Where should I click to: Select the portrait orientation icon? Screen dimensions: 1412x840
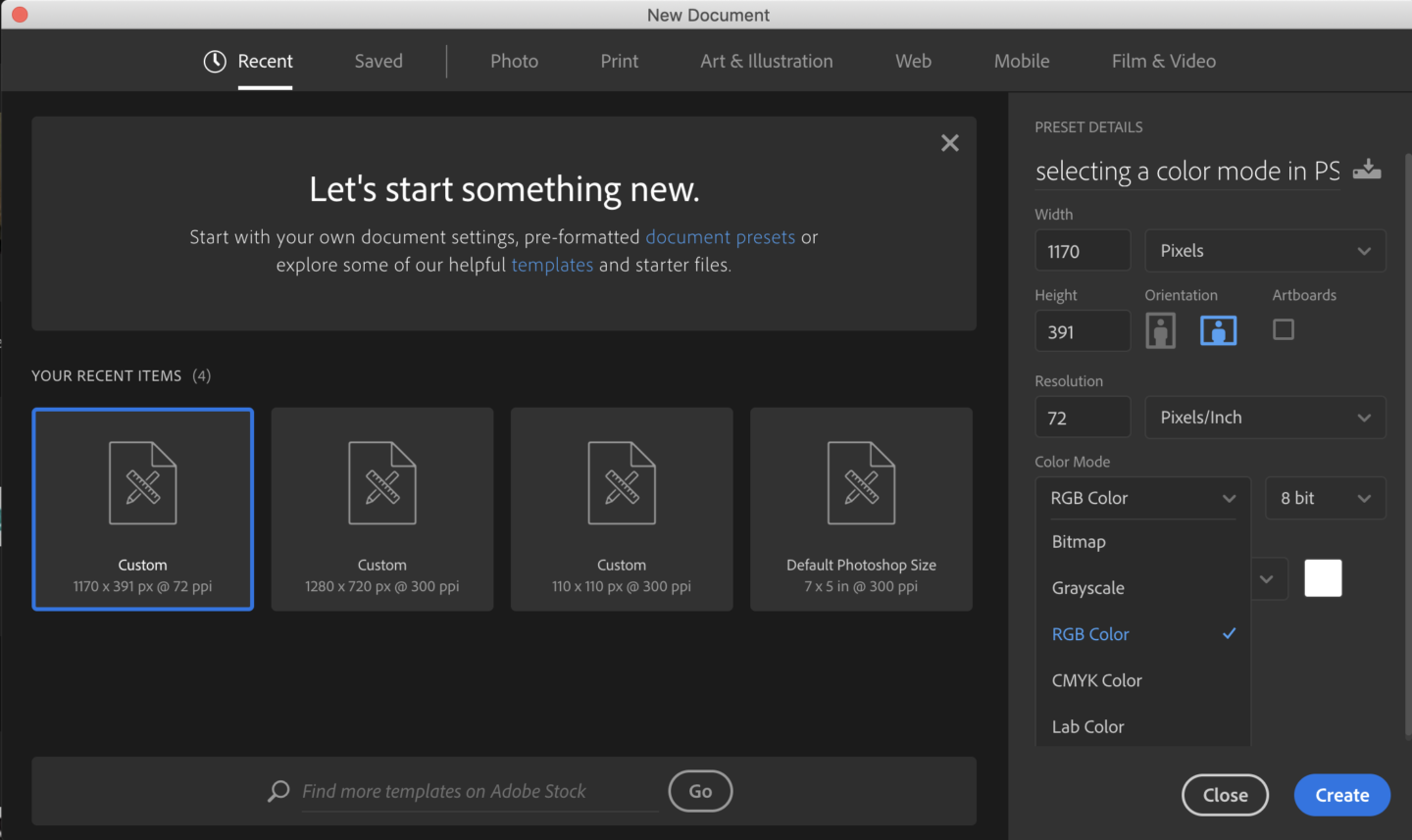[x=1161, y=330]
